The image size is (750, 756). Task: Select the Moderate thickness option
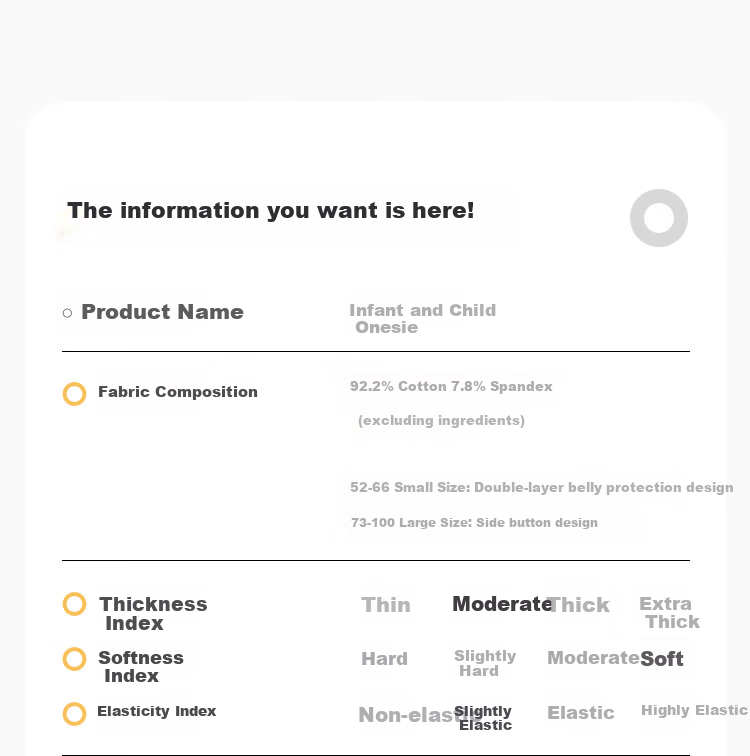502,604
